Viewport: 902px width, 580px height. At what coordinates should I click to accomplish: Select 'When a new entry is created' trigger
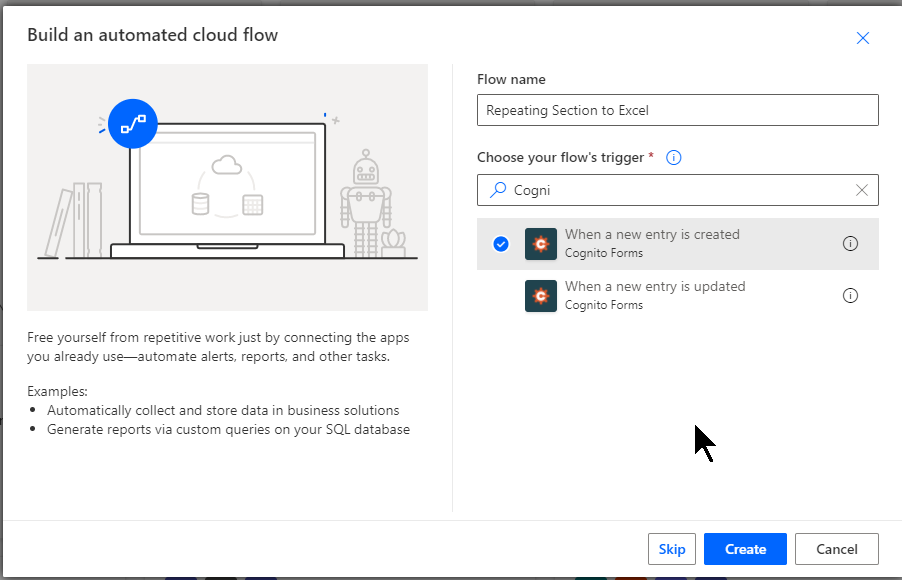coord(652,235)
